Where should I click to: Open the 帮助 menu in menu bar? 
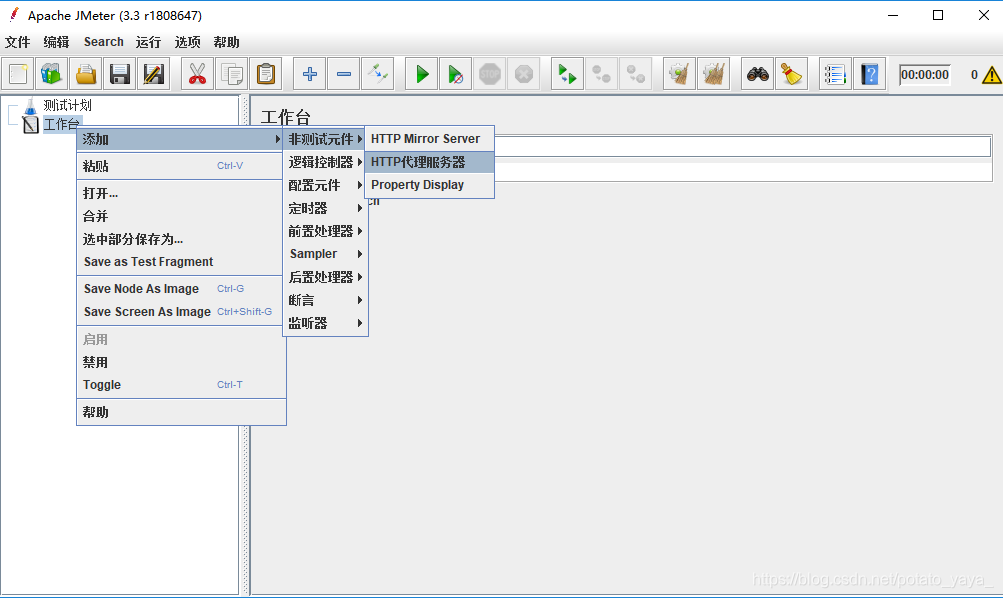click(226, 42)
